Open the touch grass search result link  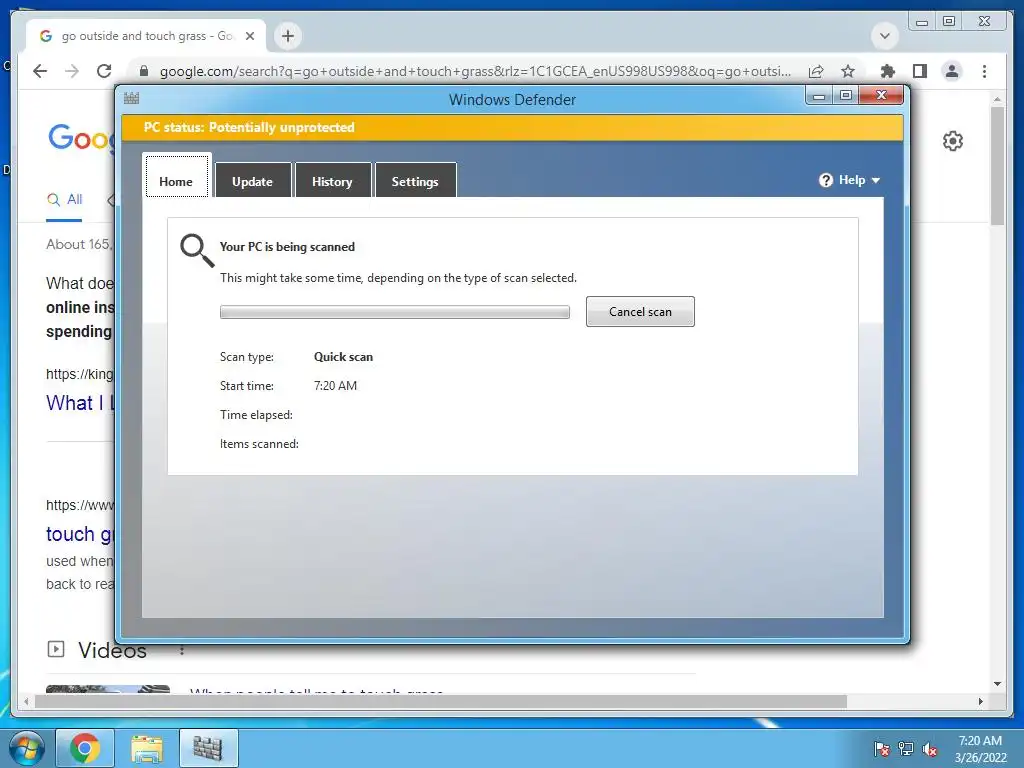click(80, 534)
